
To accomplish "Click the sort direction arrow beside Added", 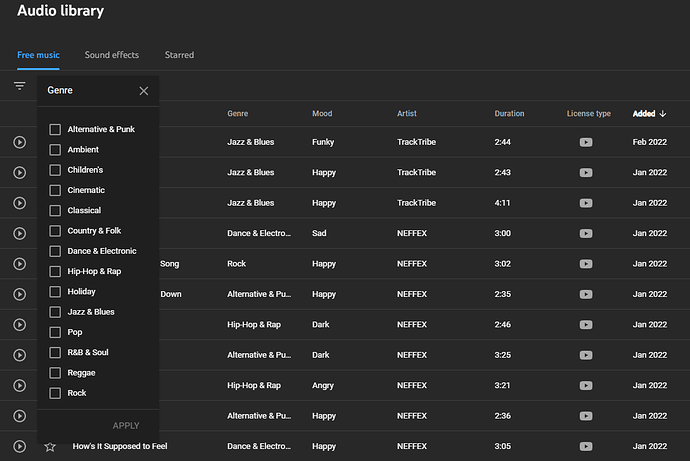I will (663, 113).
